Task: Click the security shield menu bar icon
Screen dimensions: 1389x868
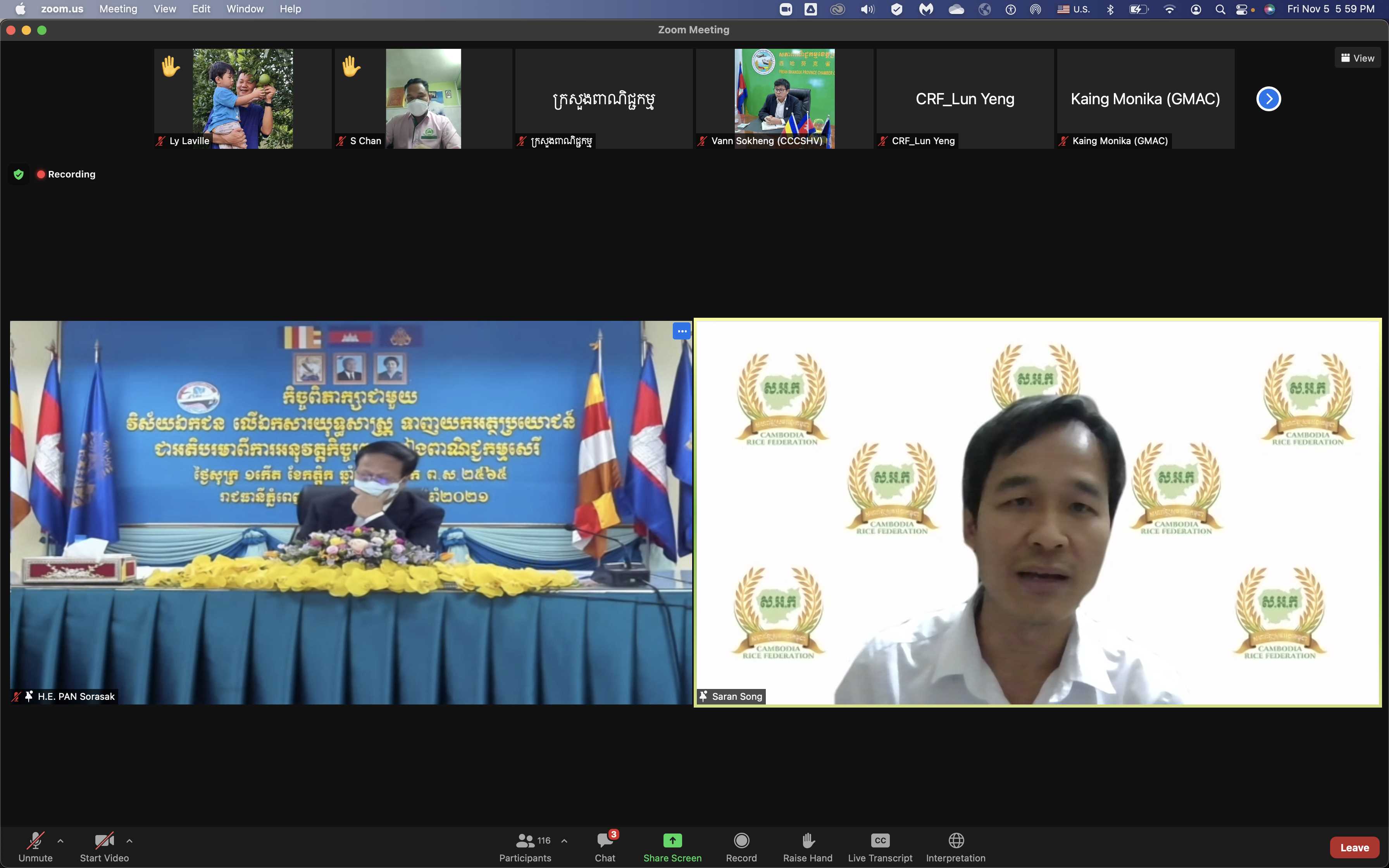Action: [896, 9]
